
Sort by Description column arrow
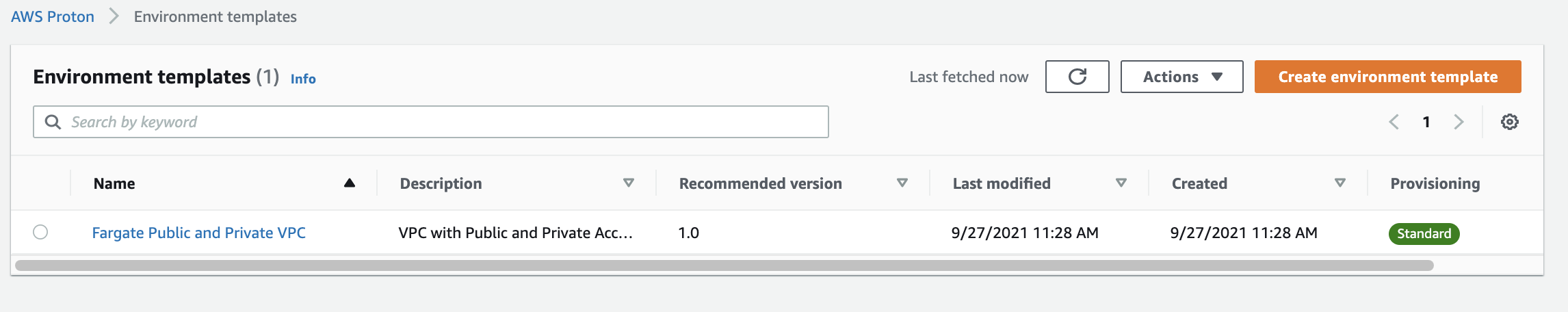point(629,183)
